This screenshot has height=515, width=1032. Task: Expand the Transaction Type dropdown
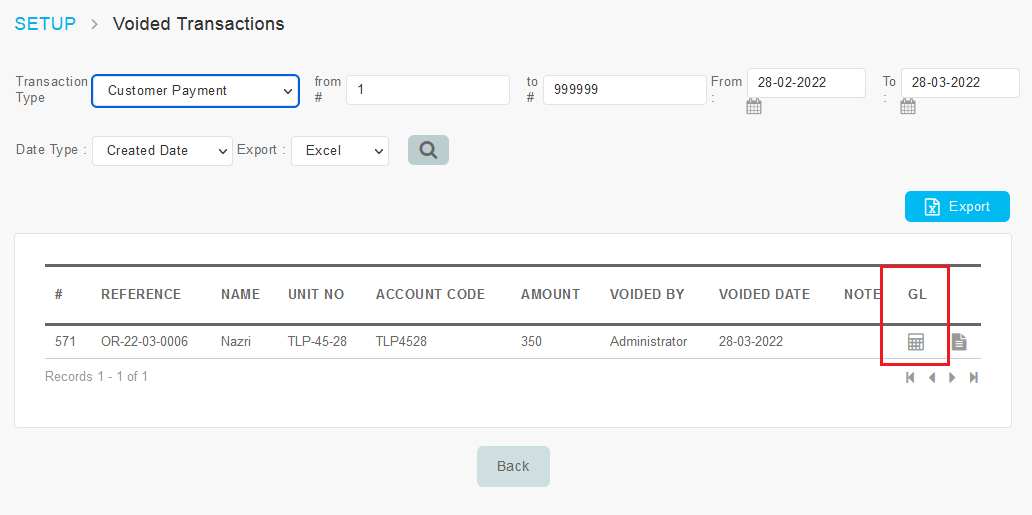195,90
